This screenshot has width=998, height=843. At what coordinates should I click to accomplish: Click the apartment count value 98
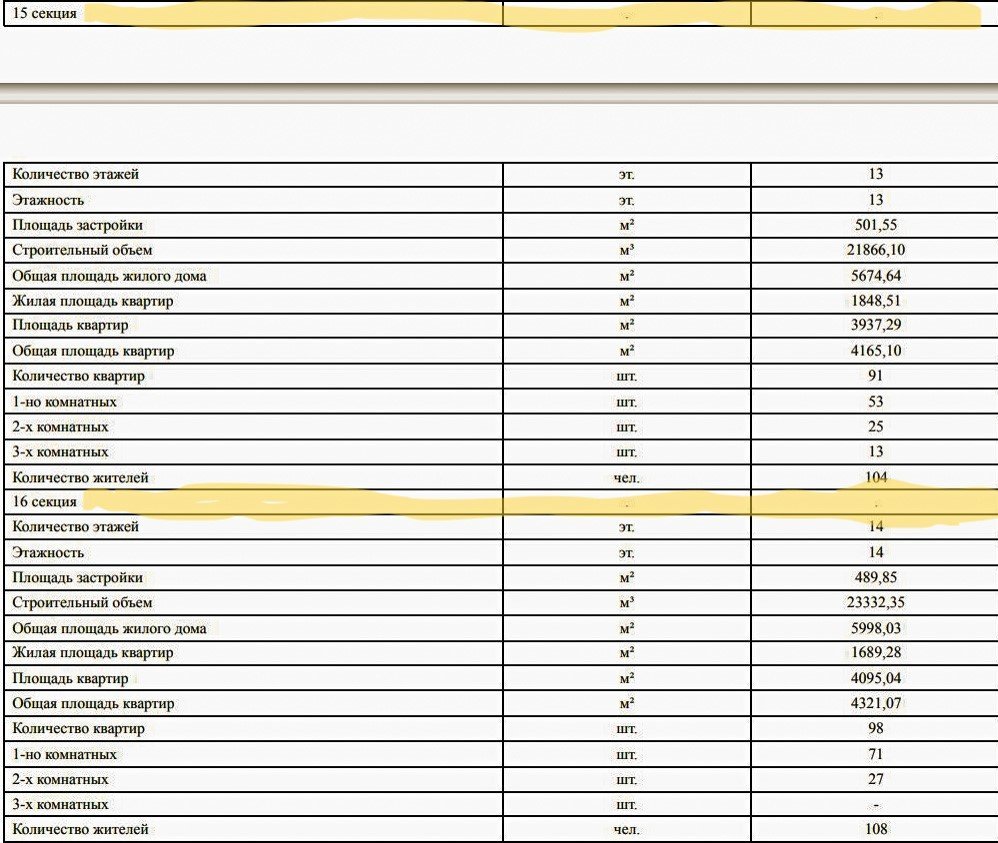[x=876, y=728]
